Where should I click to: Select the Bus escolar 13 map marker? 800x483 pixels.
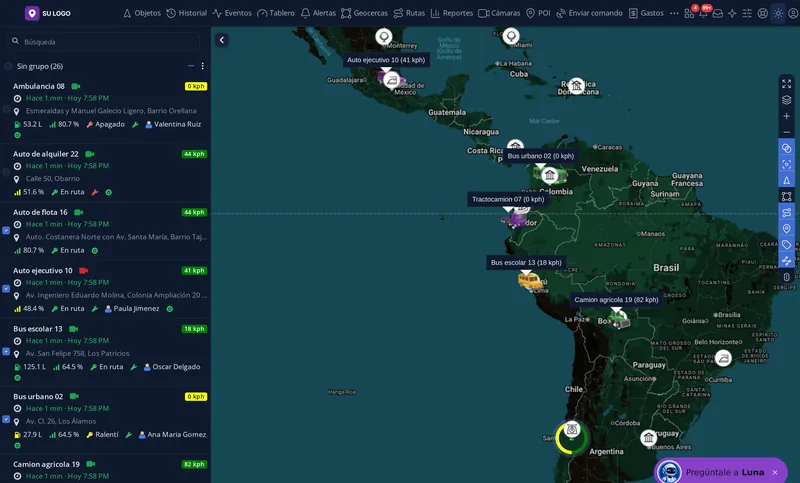530,281
